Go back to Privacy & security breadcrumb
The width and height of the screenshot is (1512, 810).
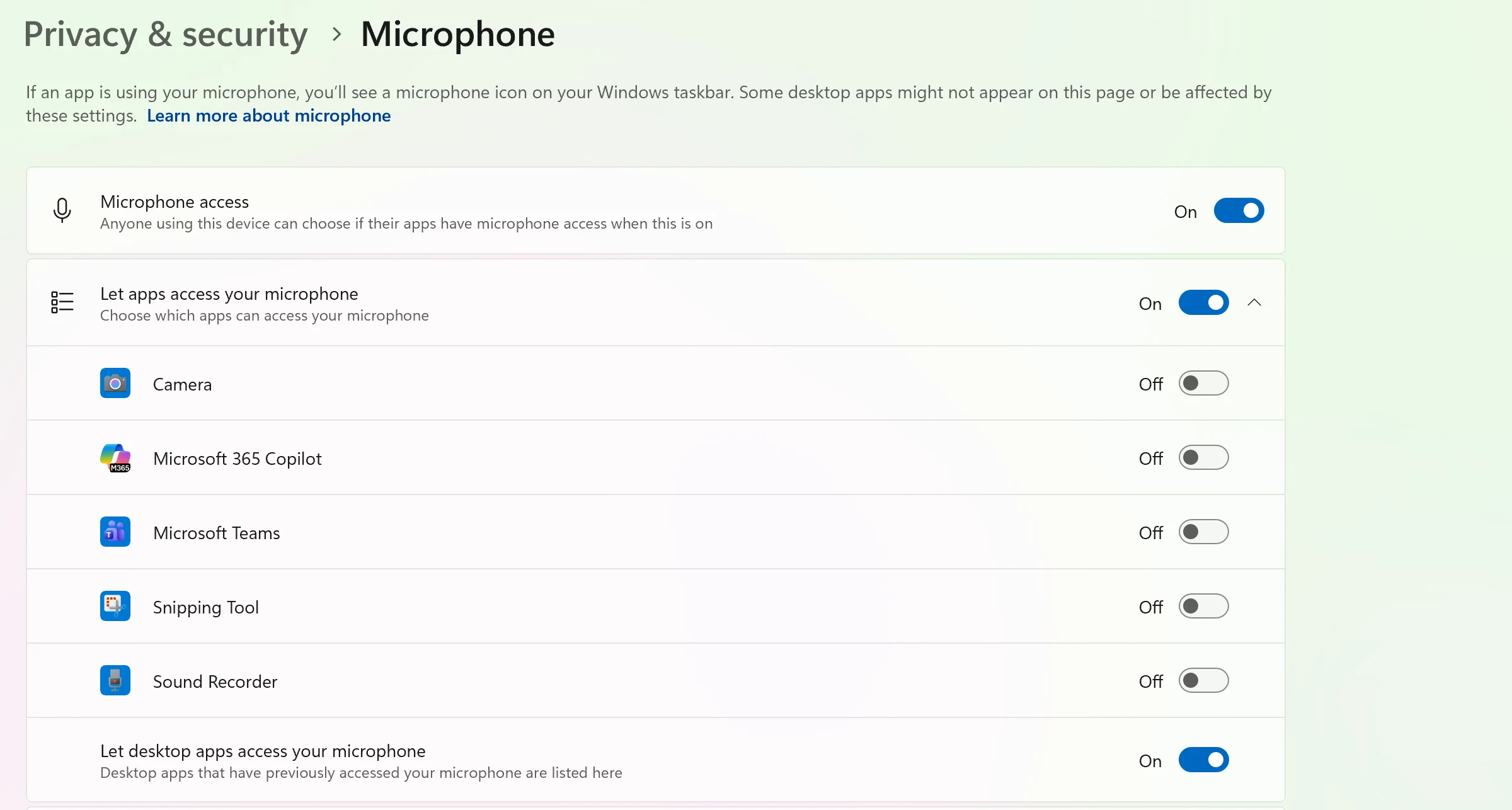click(x=166, y=34)
